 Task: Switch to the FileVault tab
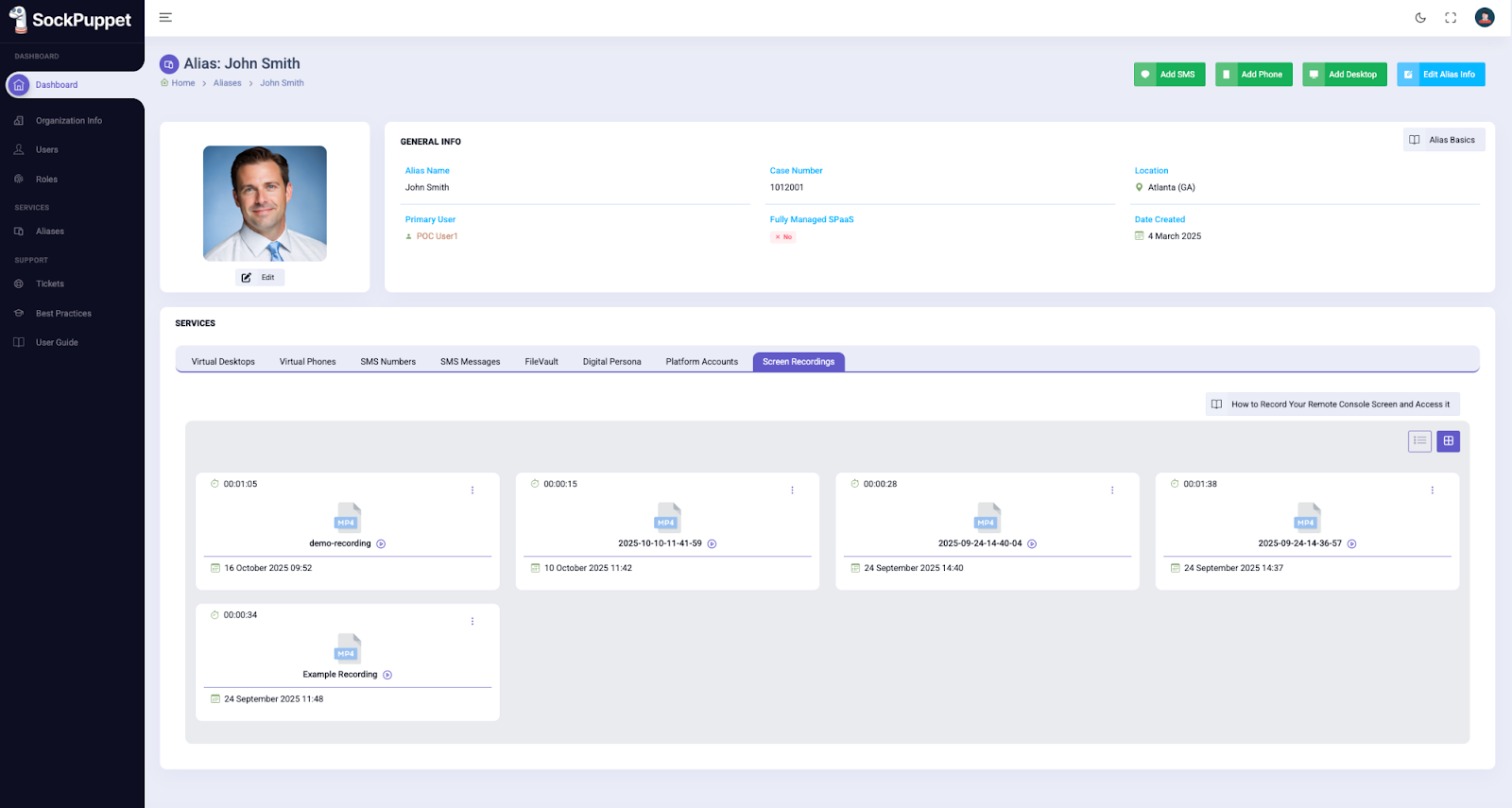[541, 362]
